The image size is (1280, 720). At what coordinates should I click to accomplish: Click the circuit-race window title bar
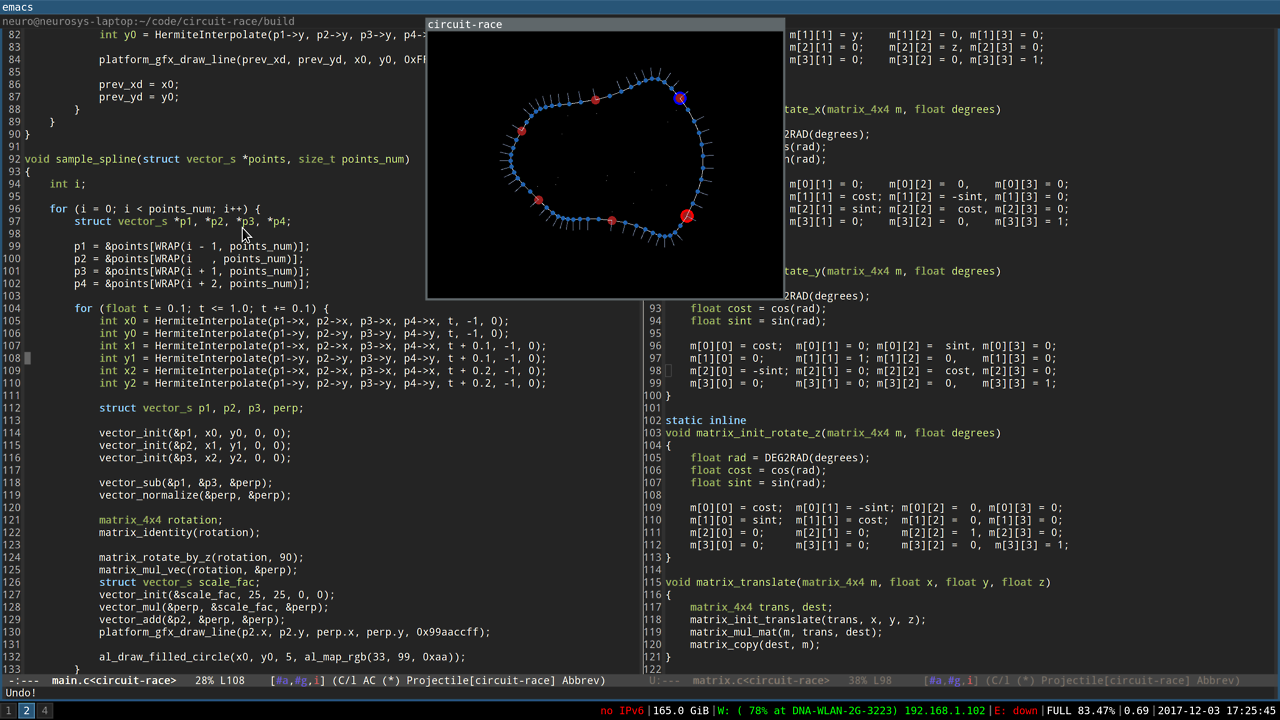point(604,24)
